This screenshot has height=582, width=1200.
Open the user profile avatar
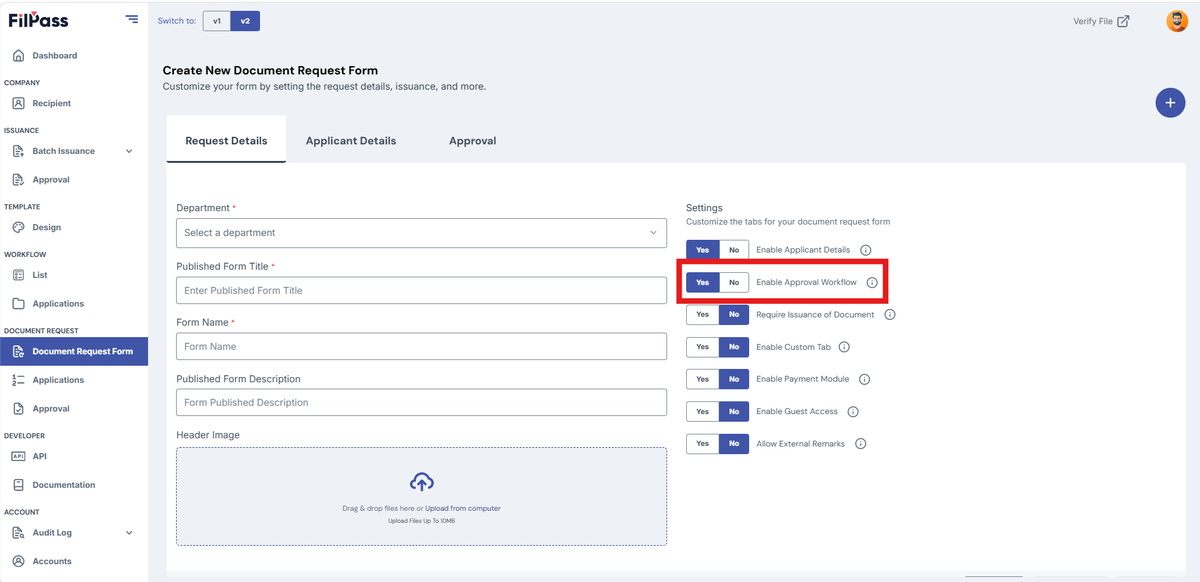(x=1177, y=21)
